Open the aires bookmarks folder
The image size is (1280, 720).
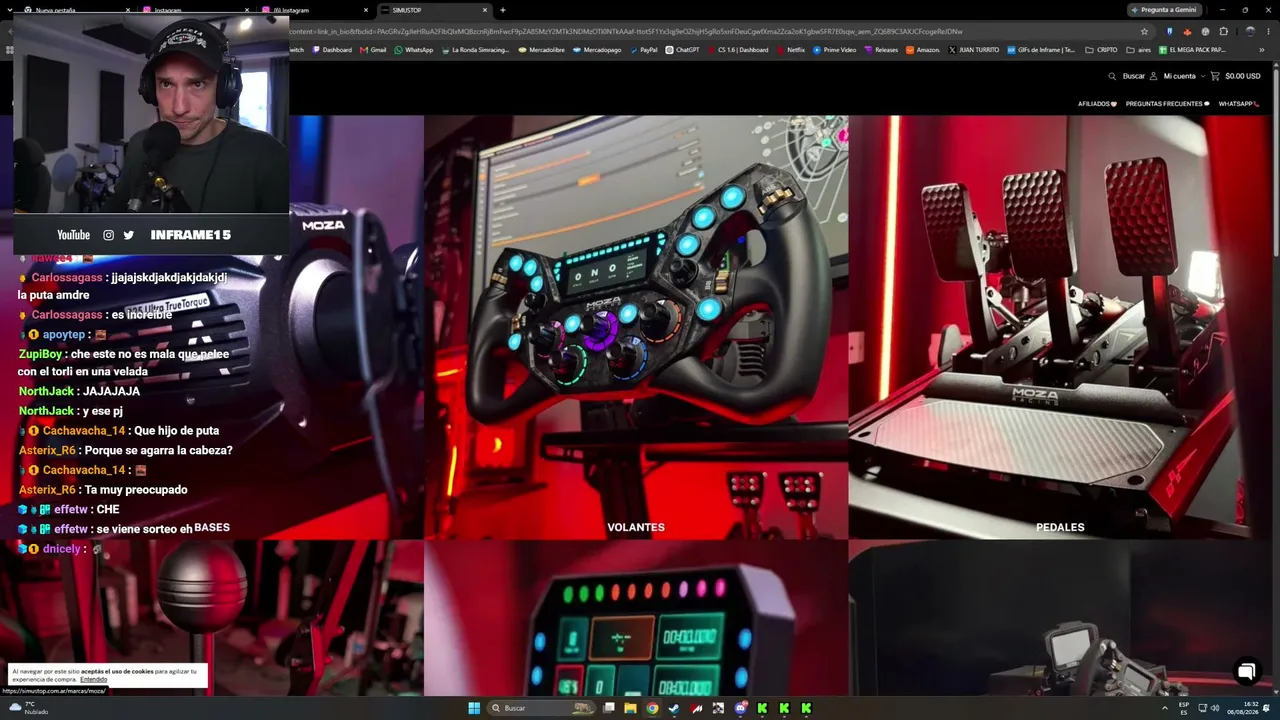tap(1138, 49)
